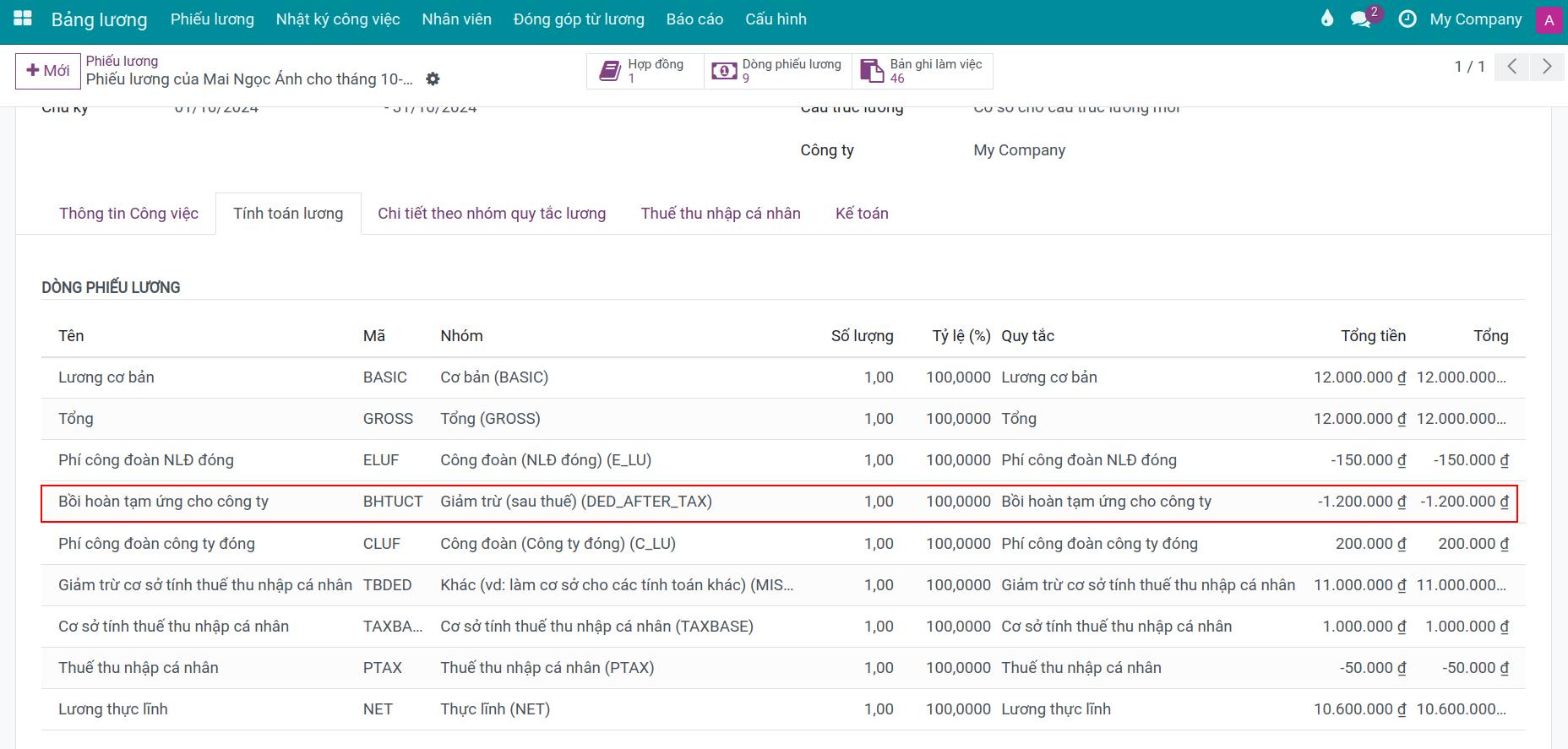Click the Lương thực lĩnh name cell
Image resolution: width=1568 pixels, height=749 pixels.
pos(113,709)
